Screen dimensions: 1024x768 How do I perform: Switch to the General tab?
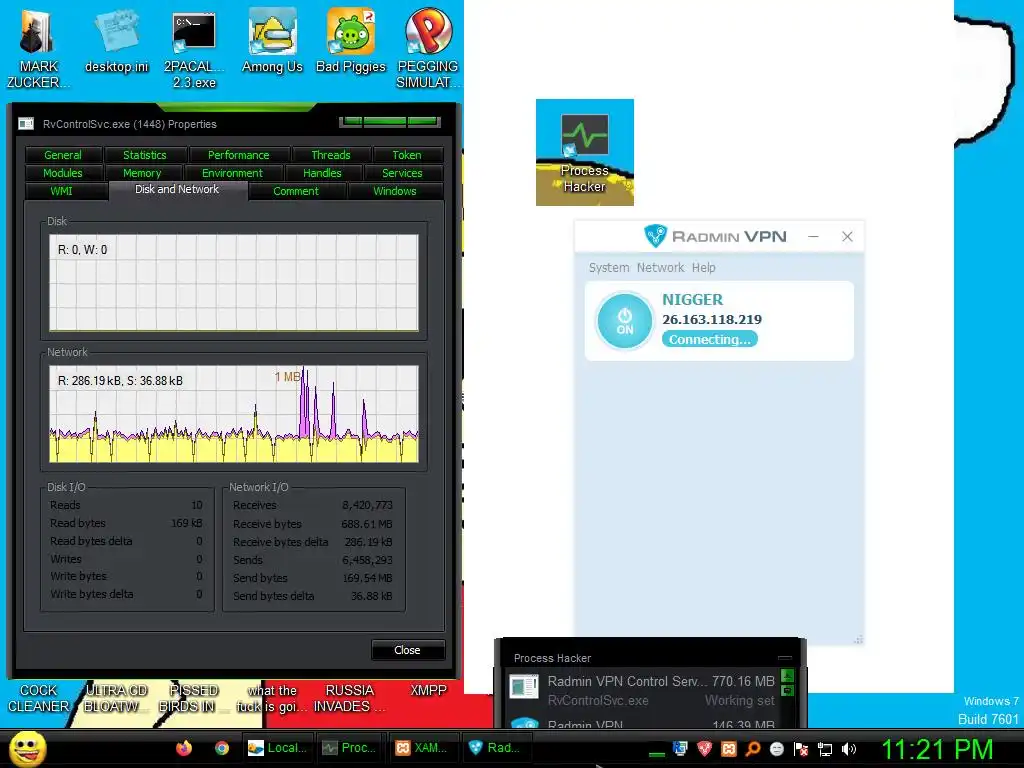click(63, 155)
